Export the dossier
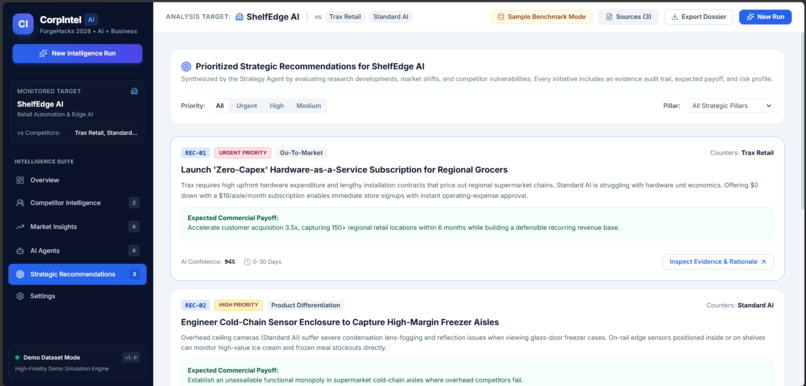This screenshot has height=386, width=806. (698, 17)
